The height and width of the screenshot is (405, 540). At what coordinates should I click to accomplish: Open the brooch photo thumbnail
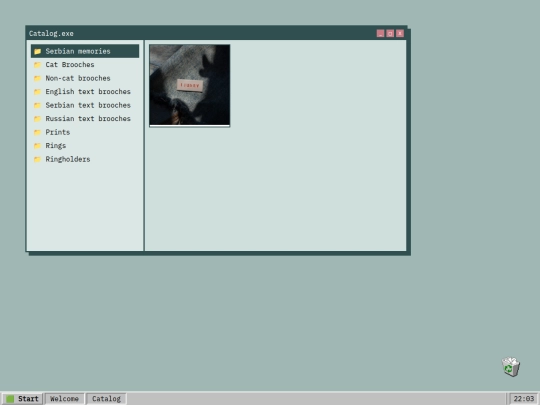click(x=190, y=86)
